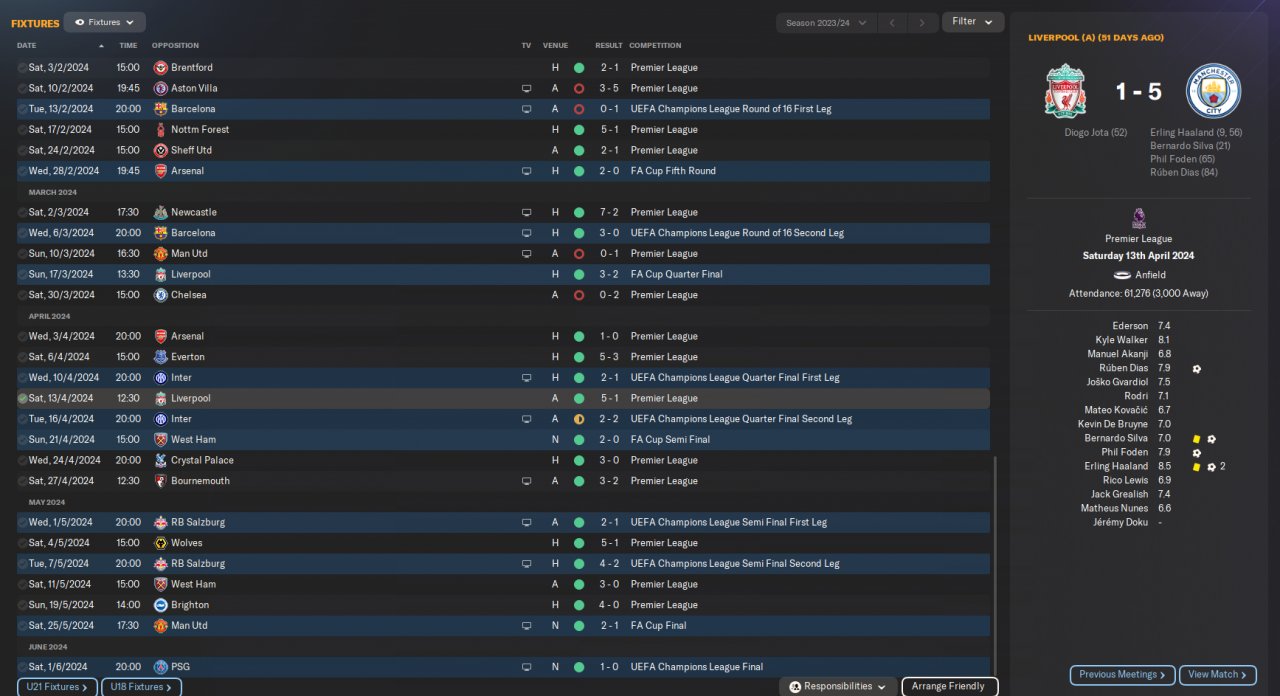Click the Anfield stadium icon

click(x=1122, y=275)
